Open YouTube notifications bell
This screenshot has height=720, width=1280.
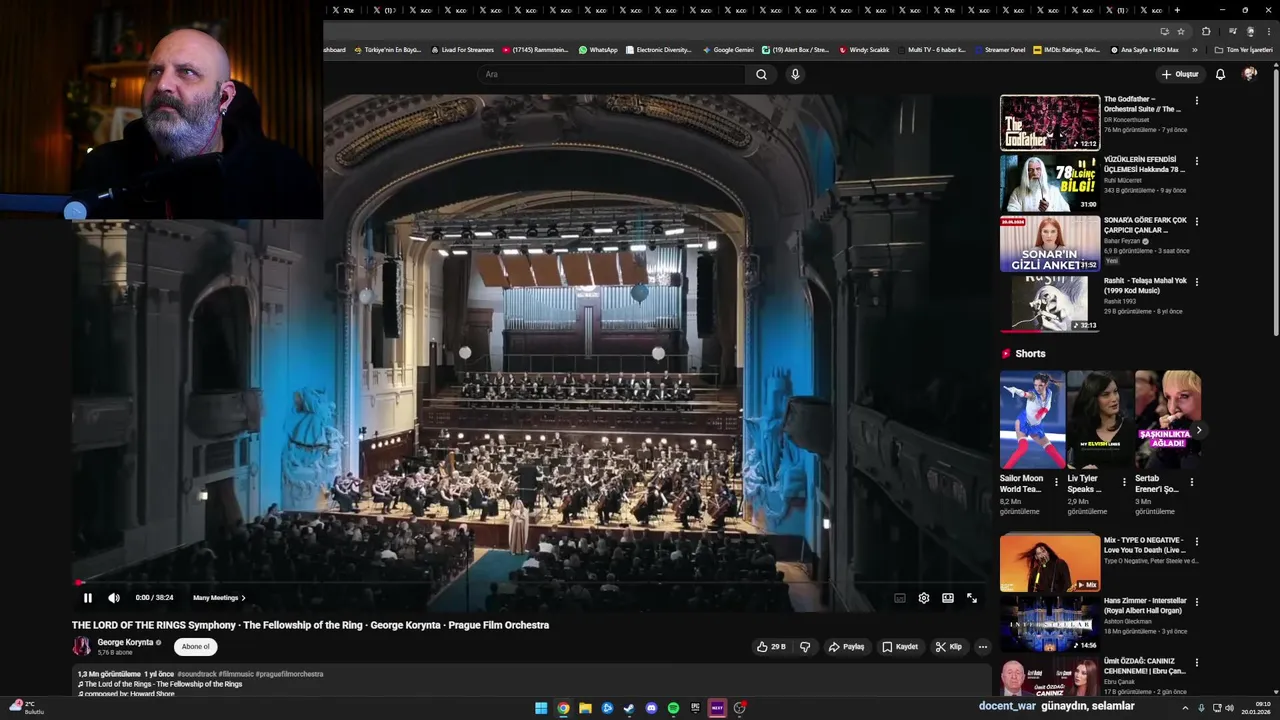(1220, 74)
